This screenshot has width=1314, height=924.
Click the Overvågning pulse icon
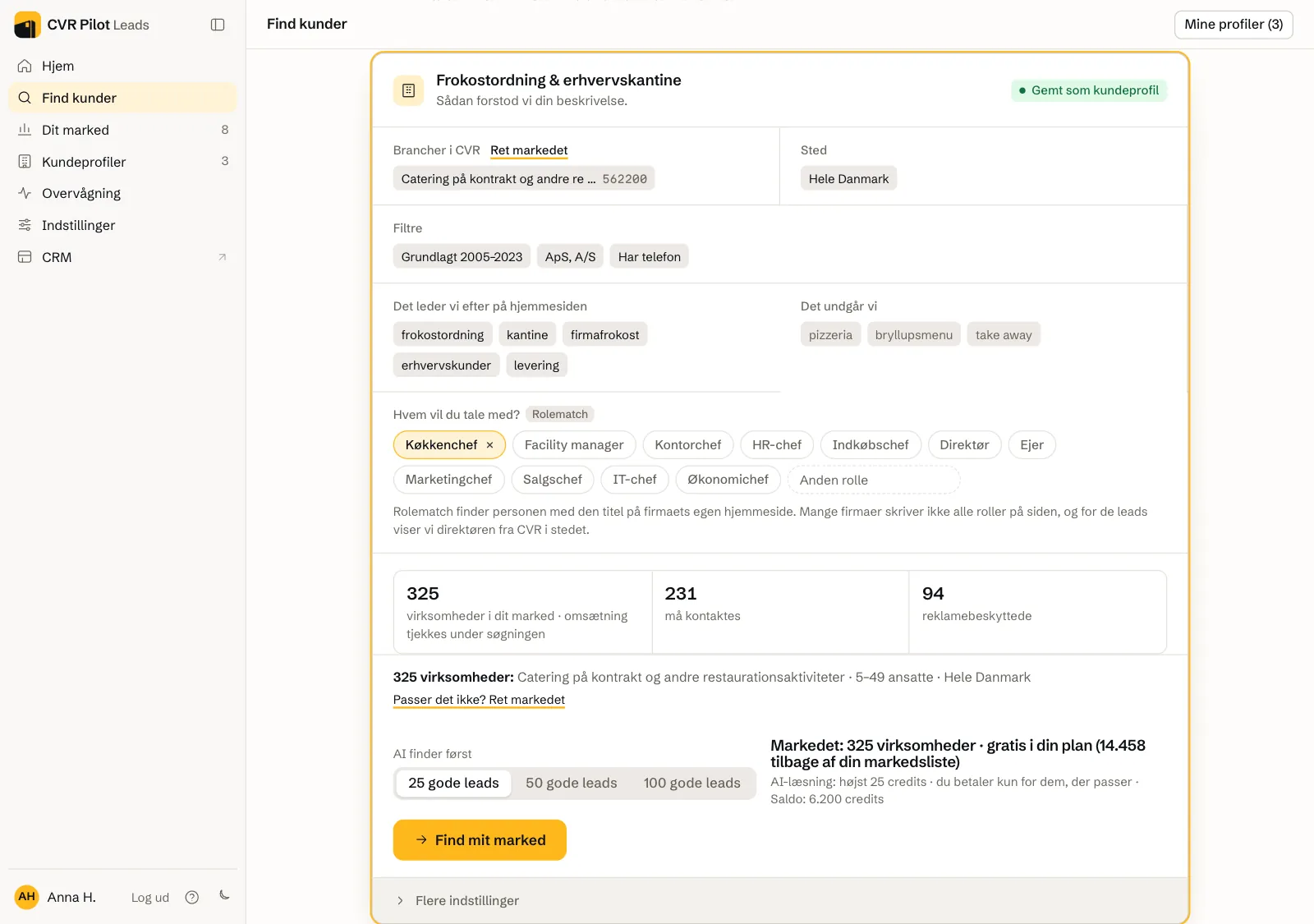(x=25, y=193)
